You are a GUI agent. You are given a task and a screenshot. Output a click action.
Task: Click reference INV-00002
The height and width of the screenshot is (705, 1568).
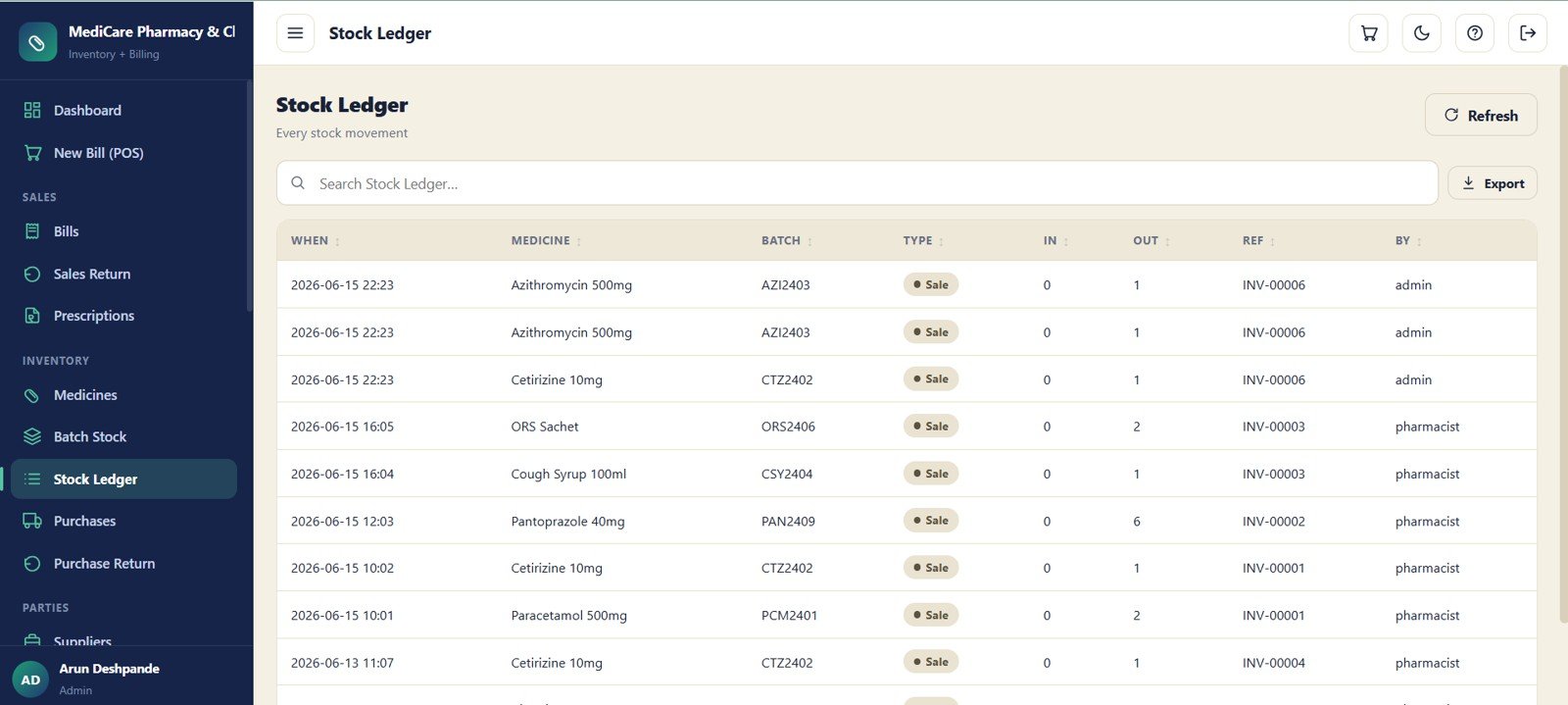(x=1273, y=522)
